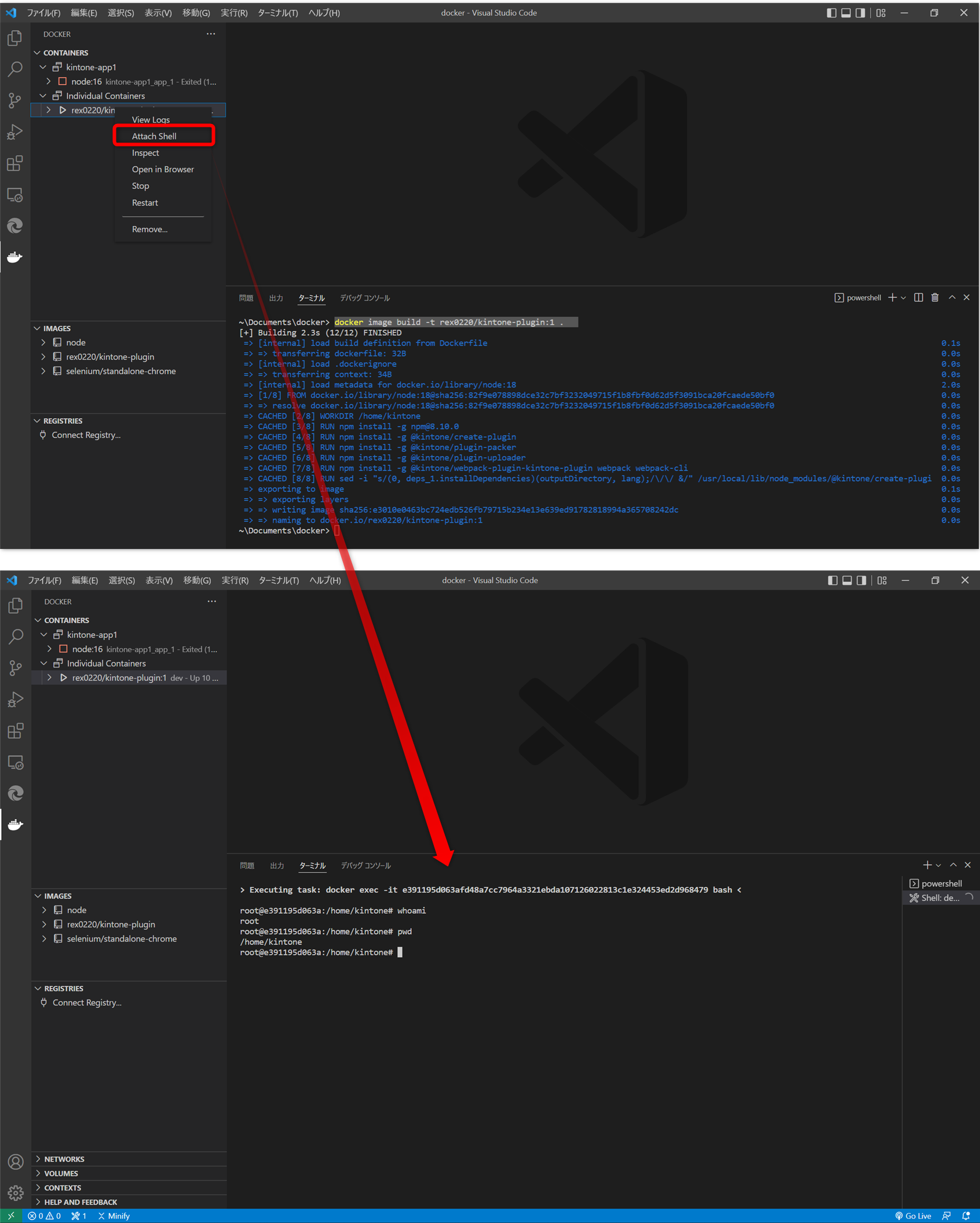The height and width of the screenshot is (1223, 980).
Task: Click the feedback icon in status bar
Action: click(946, 1216)
